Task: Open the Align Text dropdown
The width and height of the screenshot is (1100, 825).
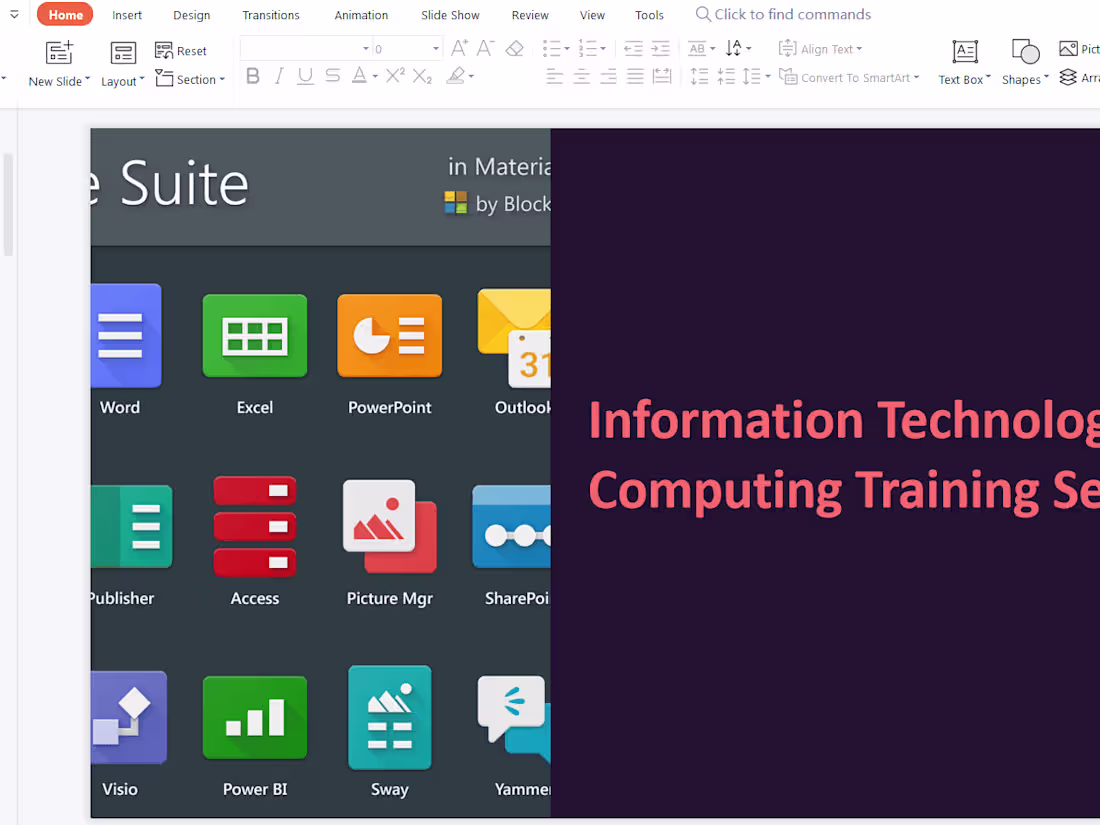Action: pos(820,48)
